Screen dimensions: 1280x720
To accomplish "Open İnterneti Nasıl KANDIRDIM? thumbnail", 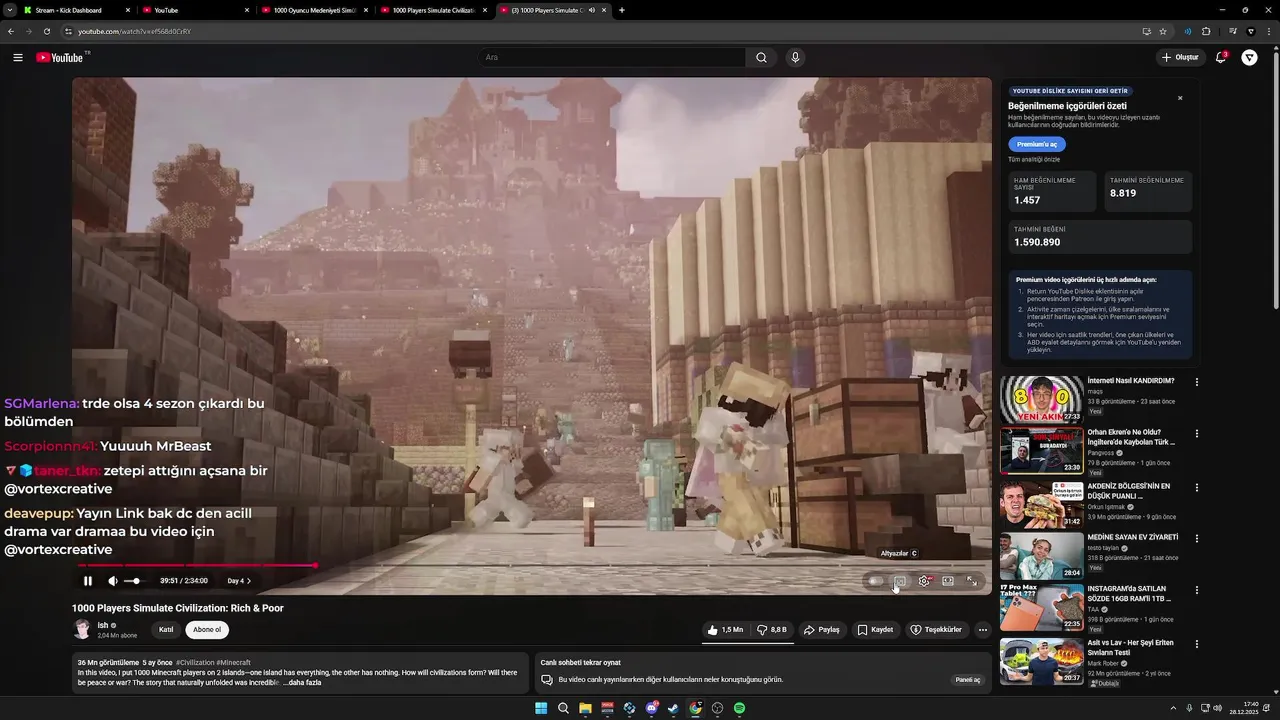I will click(x=1041, y=399).
